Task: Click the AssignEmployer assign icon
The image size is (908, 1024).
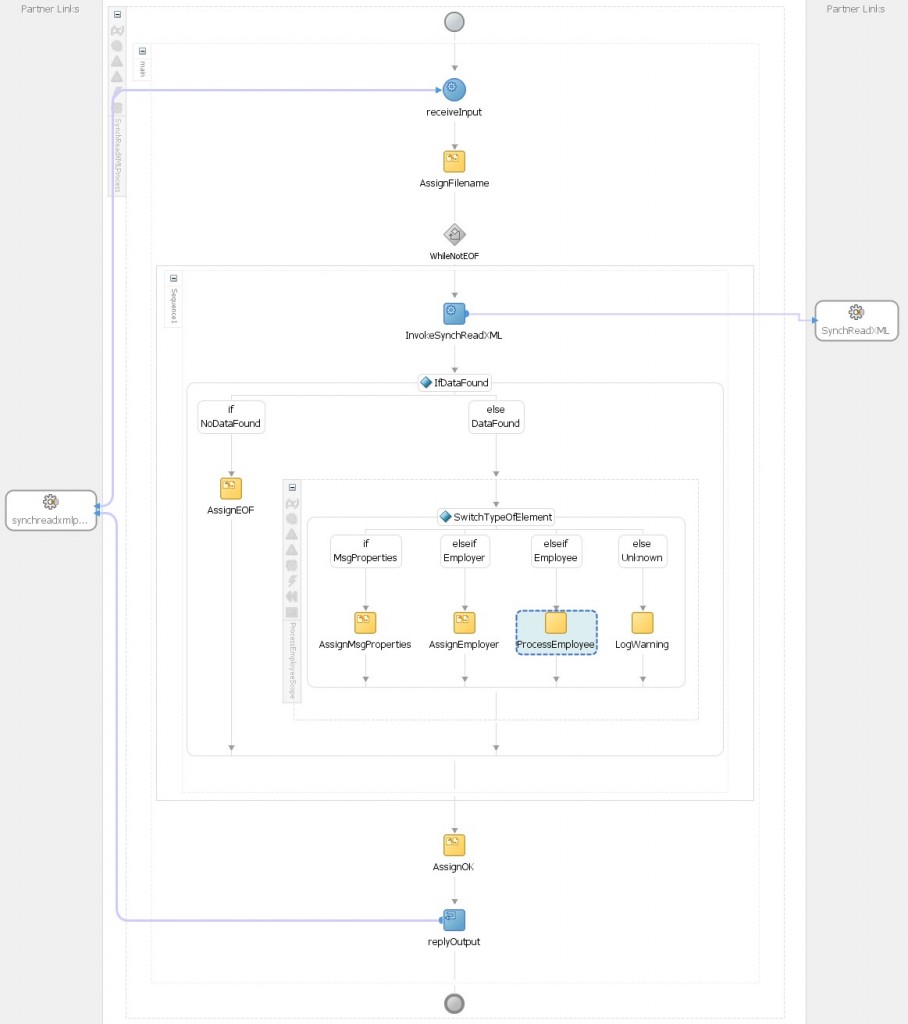Action: point(464,623)
